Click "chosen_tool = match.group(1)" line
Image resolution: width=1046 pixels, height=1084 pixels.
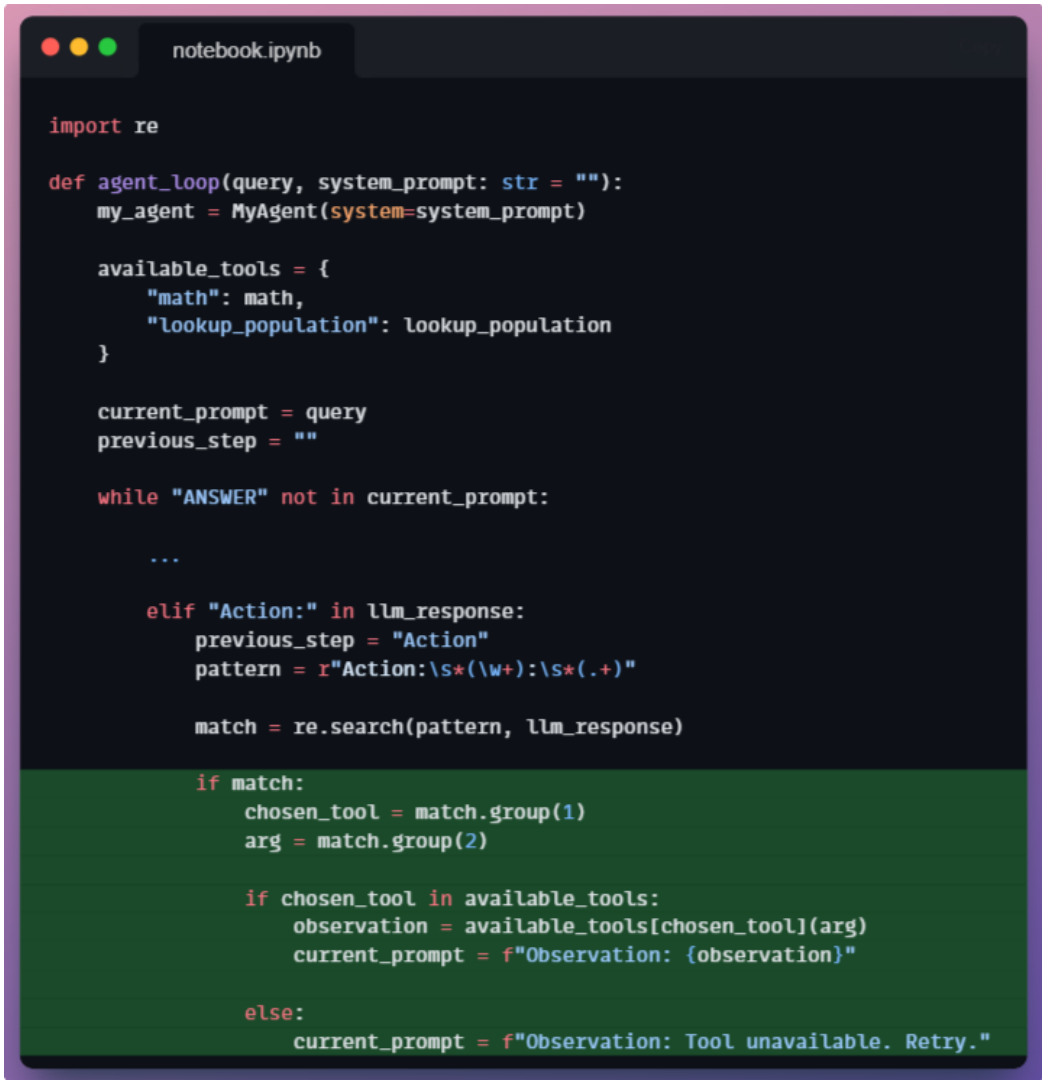click(415, 812)
